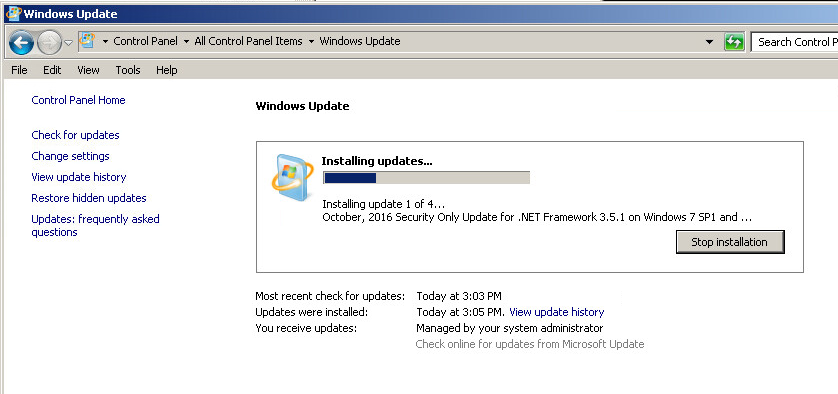Expand the dropdown before Control Panel breadcrumb
This screenshot has height=394, width=838.
(105, 41)
